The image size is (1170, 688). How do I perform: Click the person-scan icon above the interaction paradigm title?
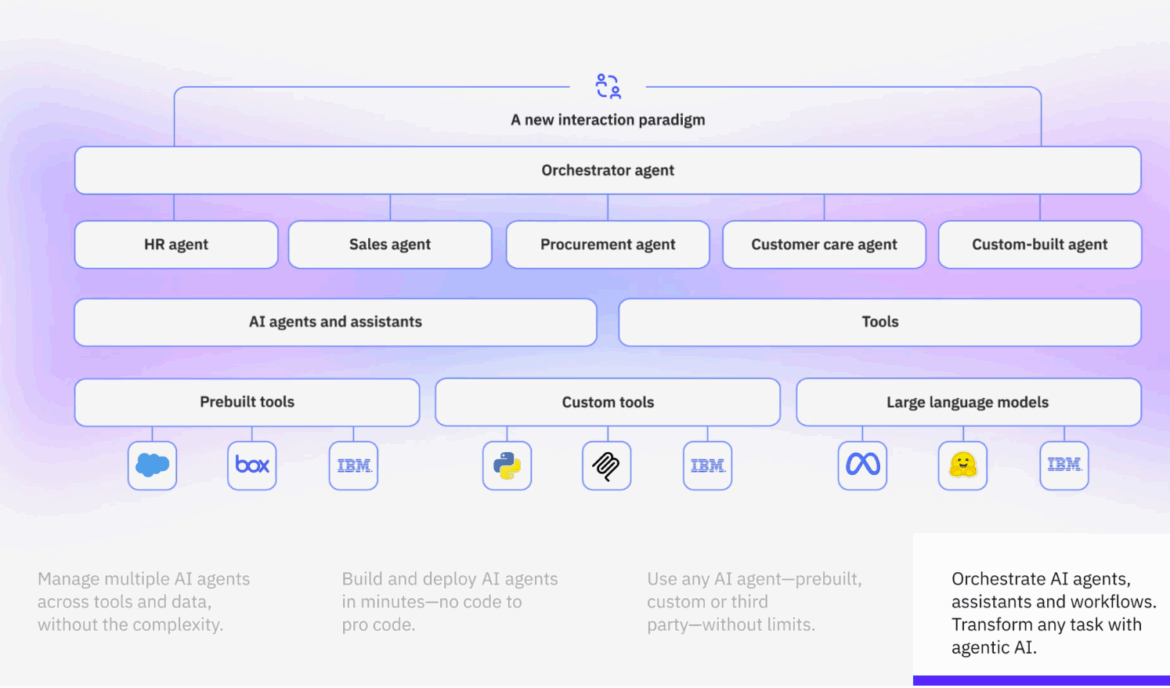[608, 86]
